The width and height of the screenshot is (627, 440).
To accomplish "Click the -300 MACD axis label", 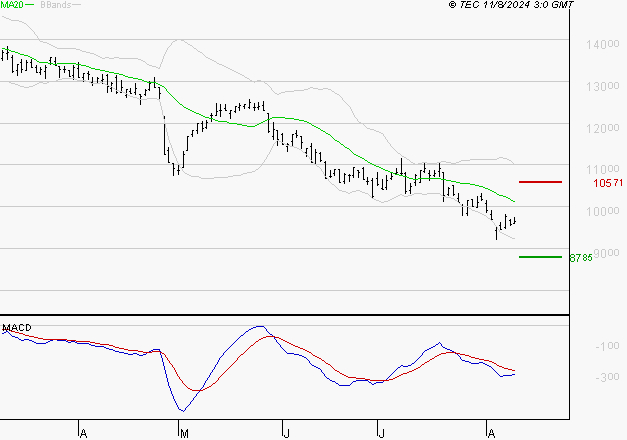I will pyautogui.click(x=607, y=377).
